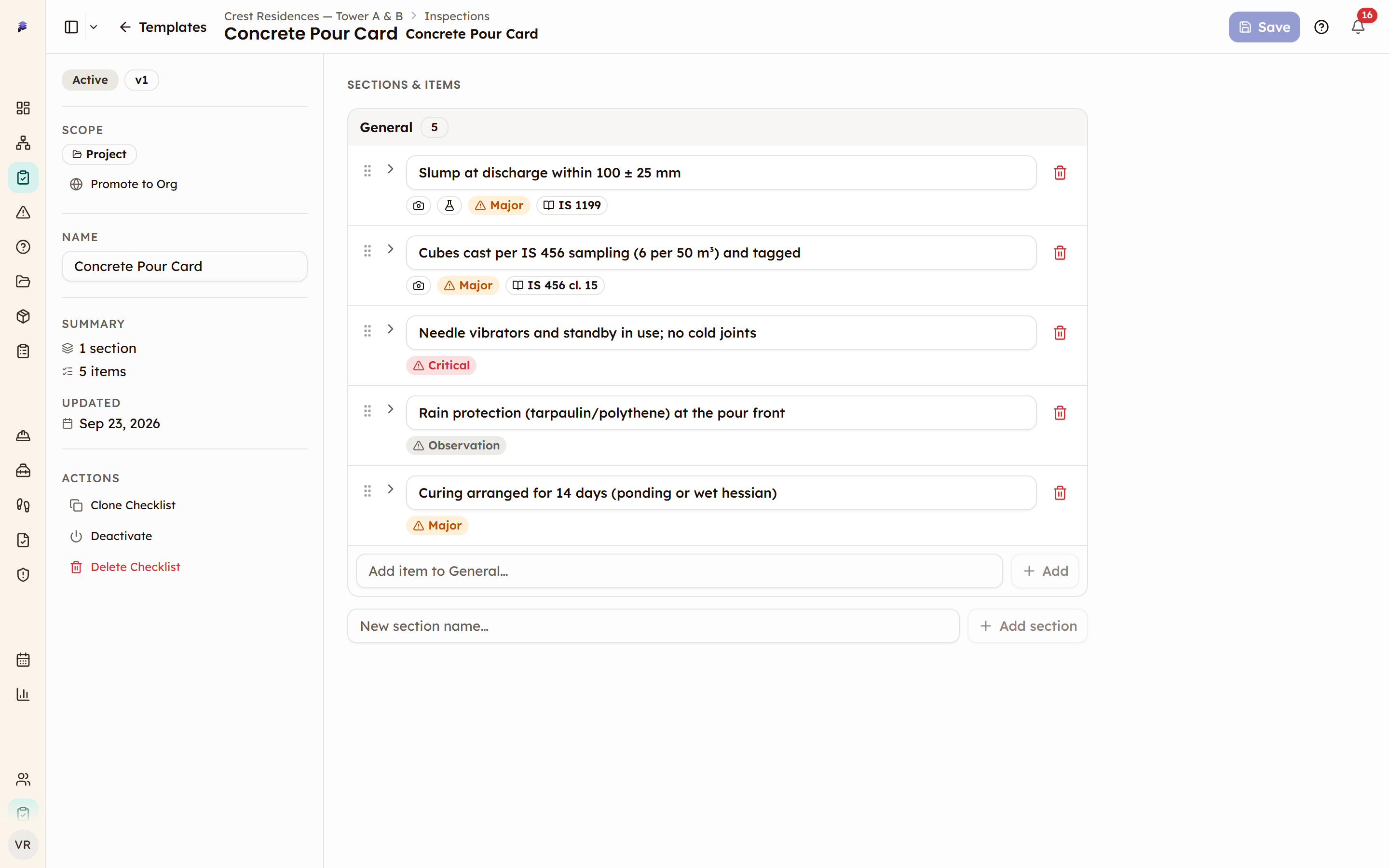The width and height of the screenshot is (1389, 868).
Task: Expand the Curing arranged for 14 days item
Action: [x=390, y=489]
